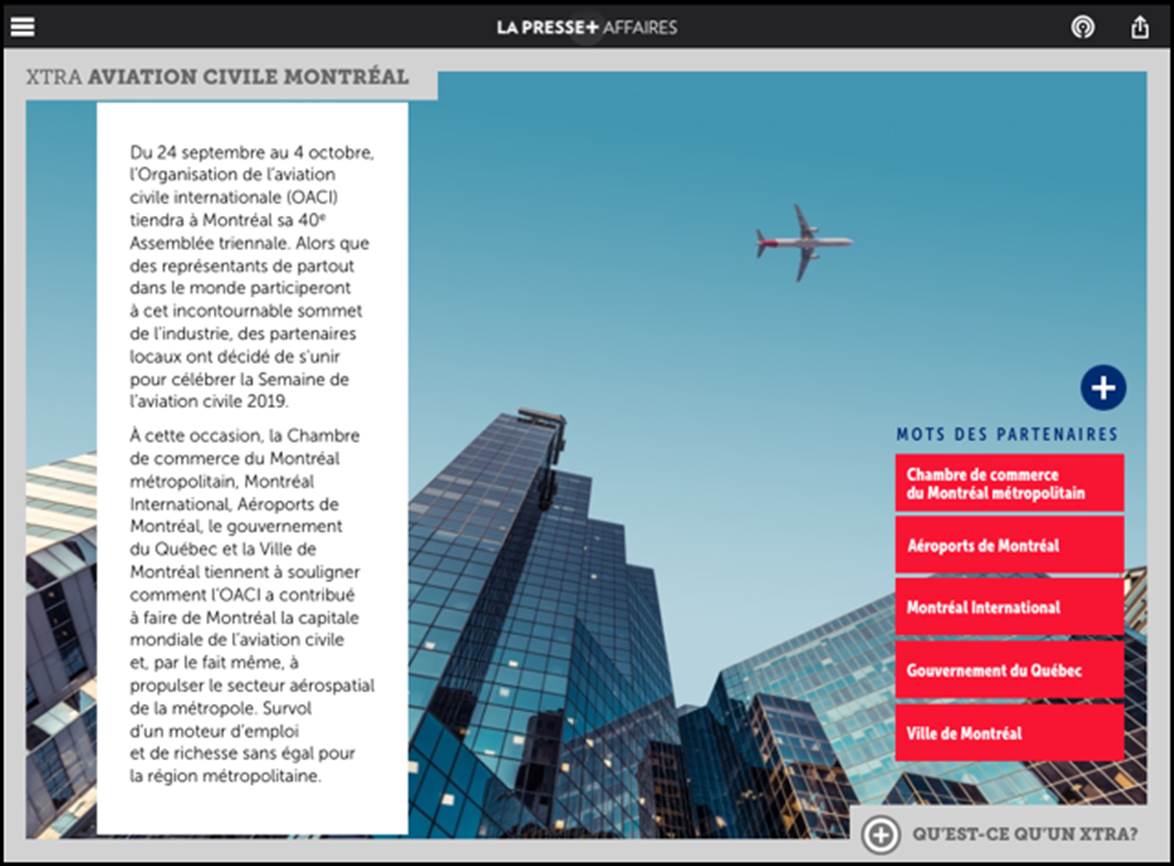Click the La Presse+ logo

(547, 27)
